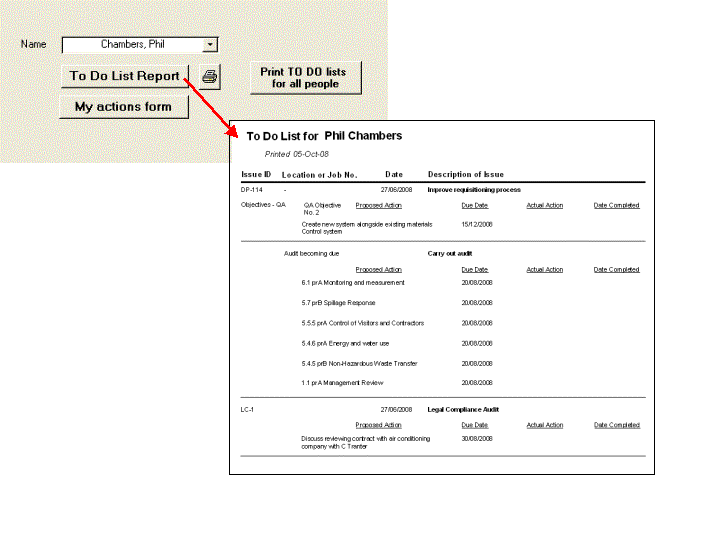Screen dimensions: 720x540
Task: Click the 1.1 prA Management Review action
Action: pyautogui.click(x=342, y=383)
